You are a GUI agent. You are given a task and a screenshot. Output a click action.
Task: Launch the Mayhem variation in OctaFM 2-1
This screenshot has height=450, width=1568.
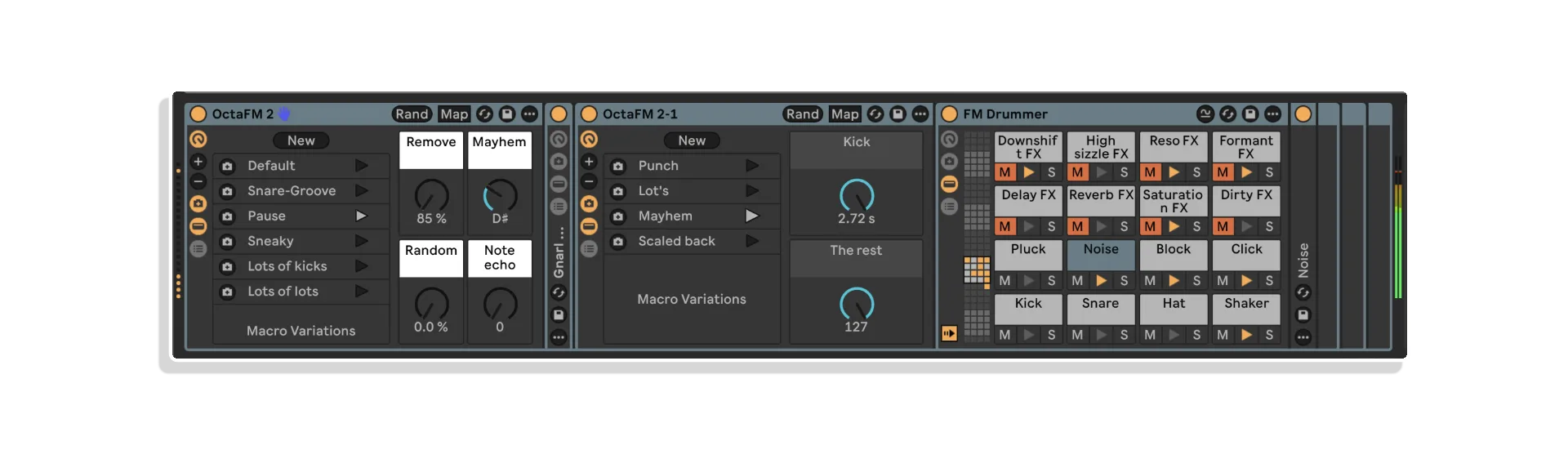(752, 216)
